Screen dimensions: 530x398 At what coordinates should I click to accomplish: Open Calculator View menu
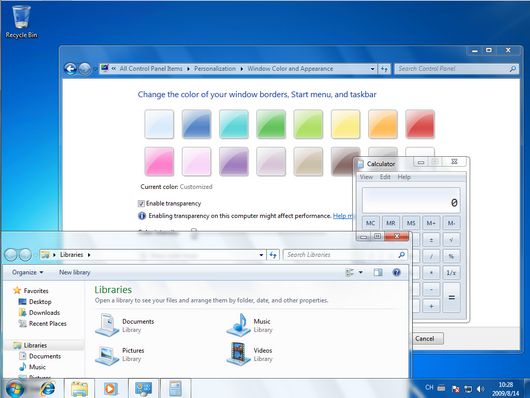click(366, 177)
